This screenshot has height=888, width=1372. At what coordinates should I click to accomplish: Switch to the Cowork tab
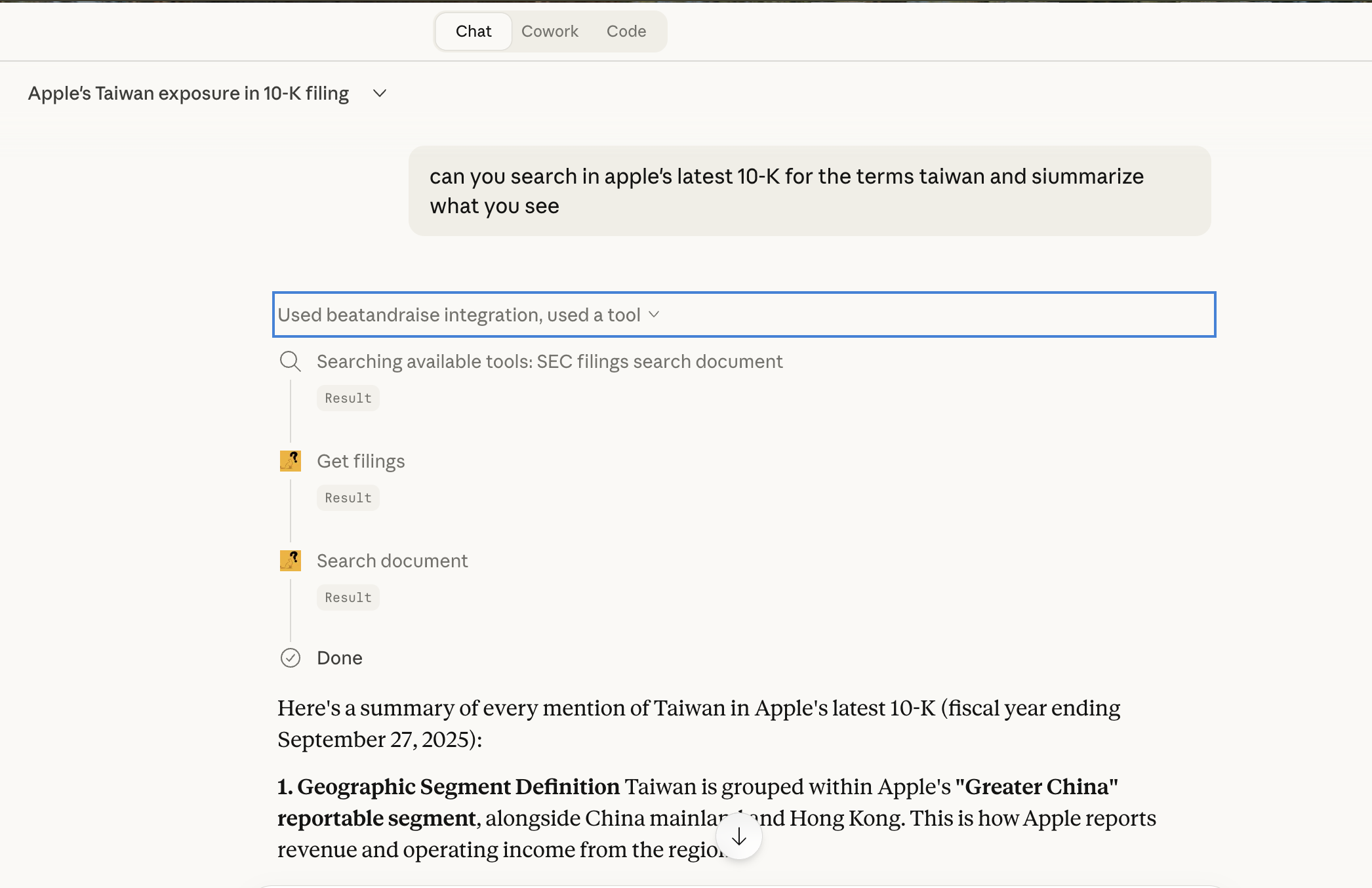[550, 31]
